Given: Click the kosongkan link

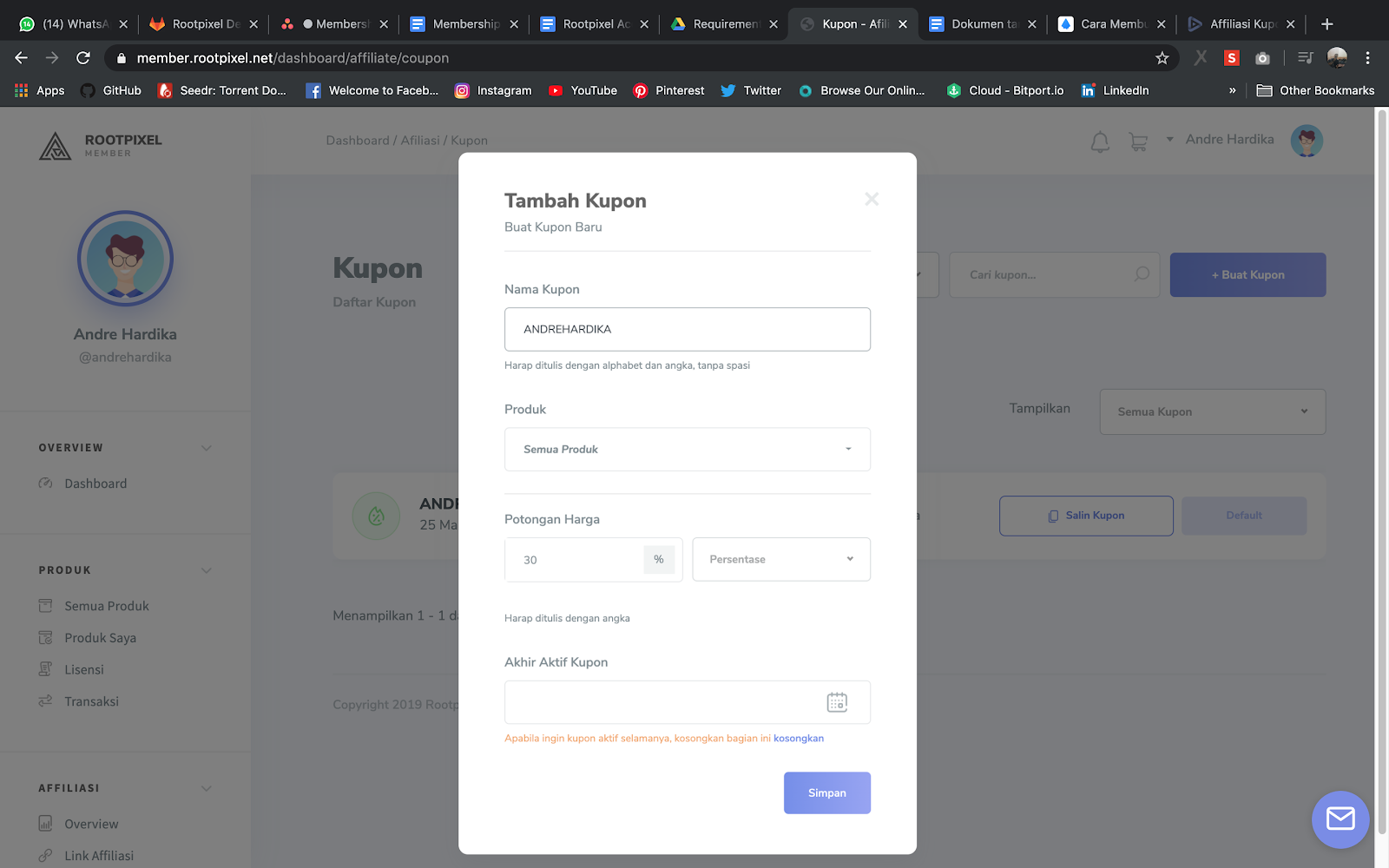Looking at the screenshot, I should pos(799,738).
